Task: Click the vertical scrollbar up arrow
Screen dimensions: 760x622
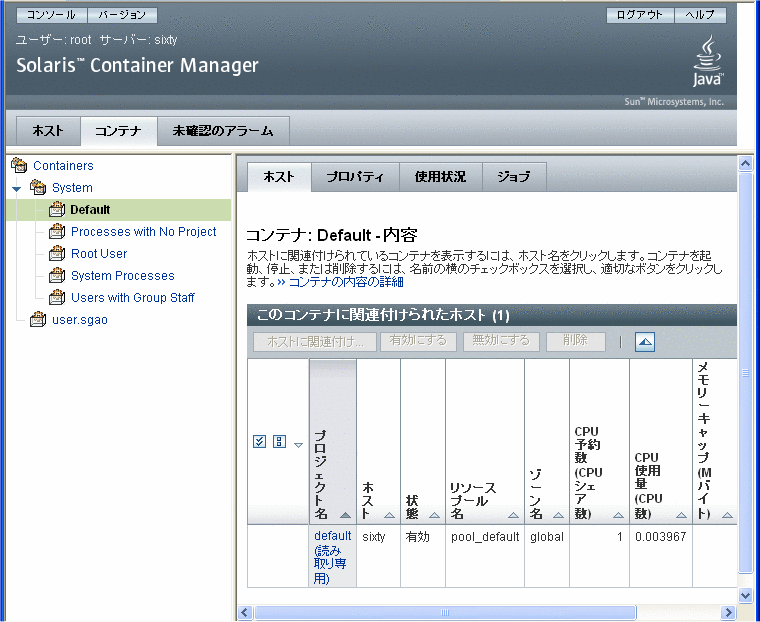Action: click(745, 163)
